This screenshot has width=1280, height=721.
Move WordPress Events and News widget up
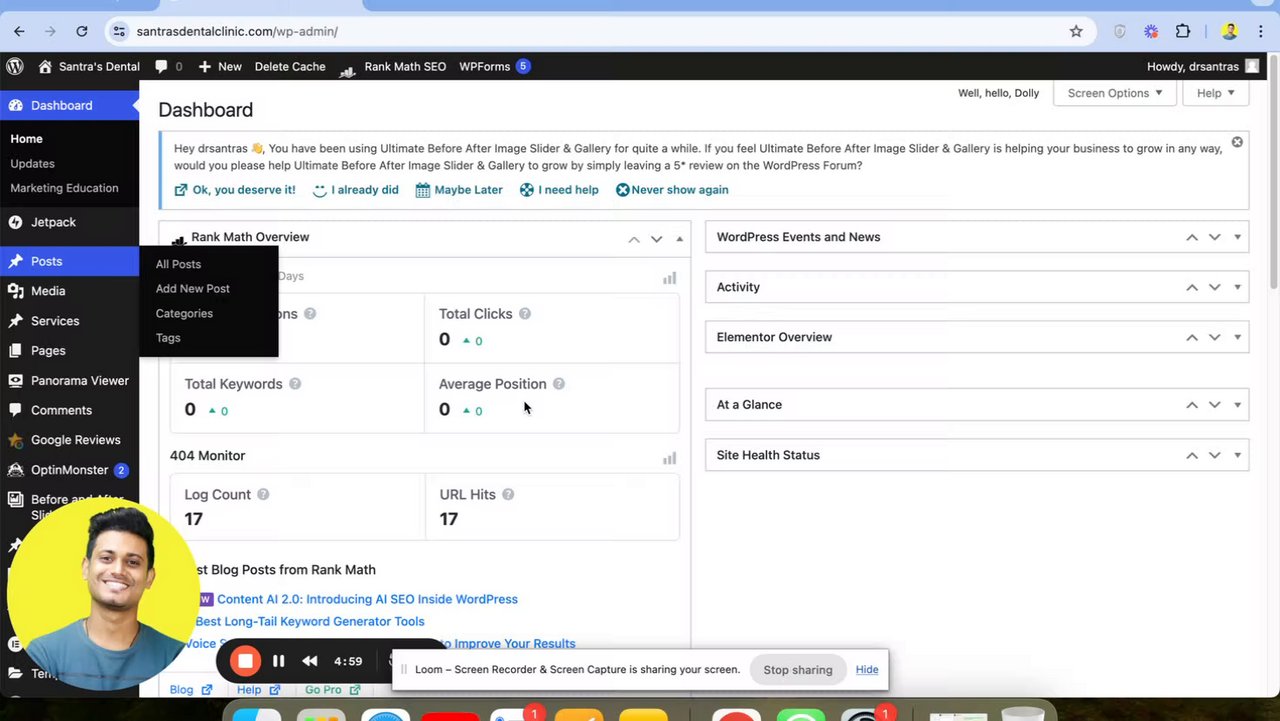point(1192,237)
